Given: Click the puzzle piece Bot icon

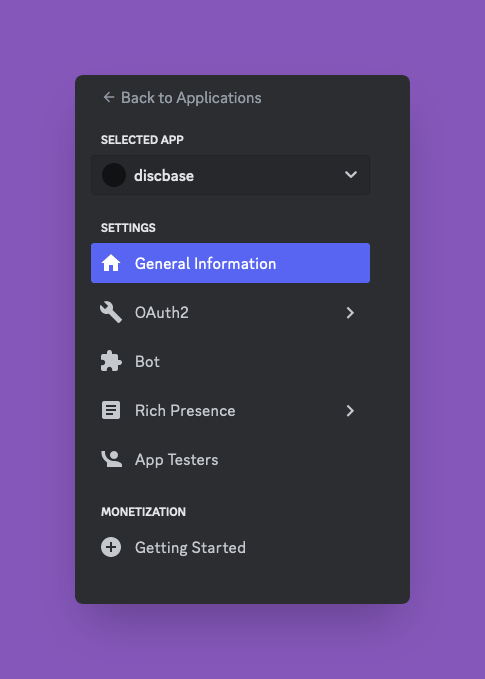Looking at the screenshot, I should [111, 361].
